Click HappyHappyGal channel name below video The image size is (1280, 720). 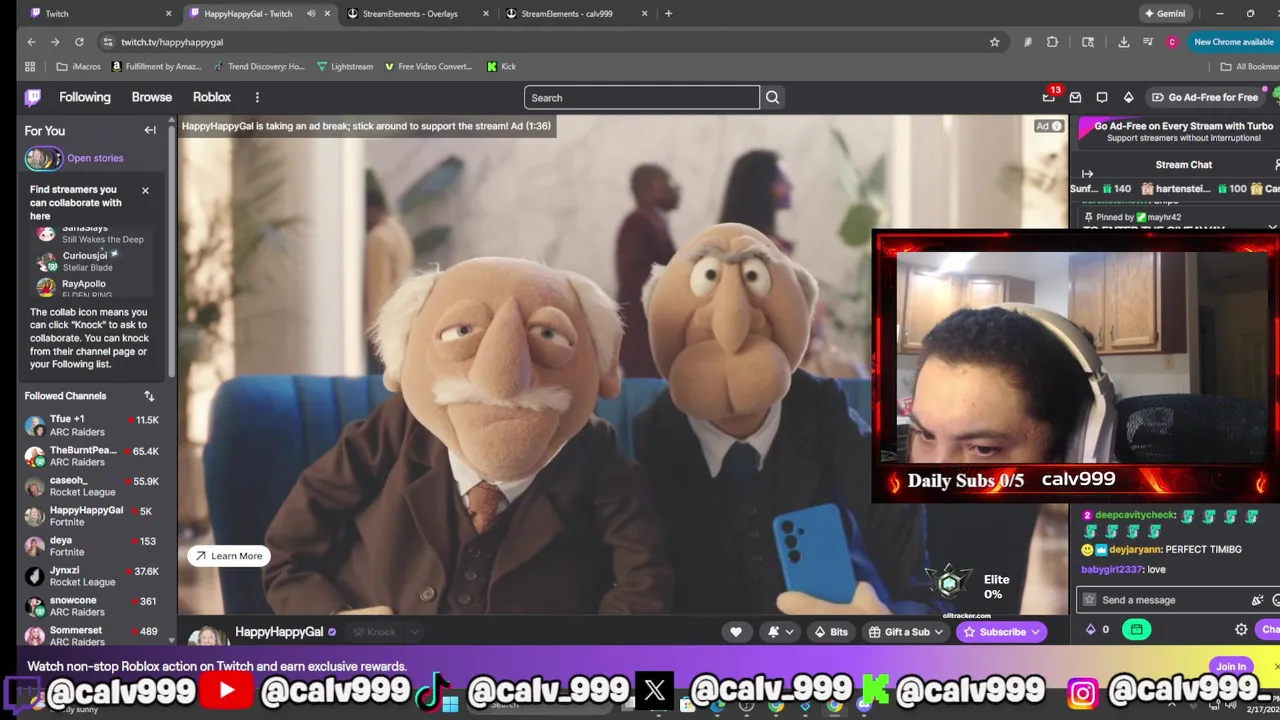(x=279, y=632)
